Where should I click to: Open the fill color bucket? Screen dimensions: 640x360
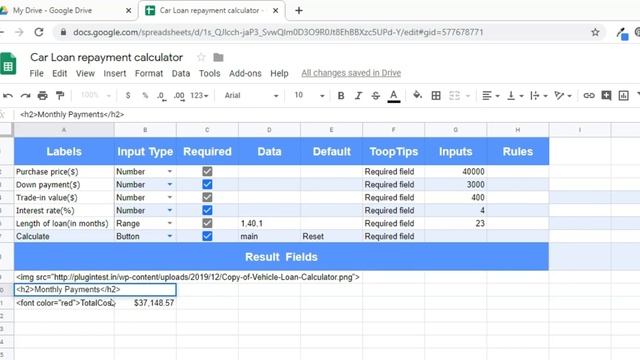tap(417, 96)
